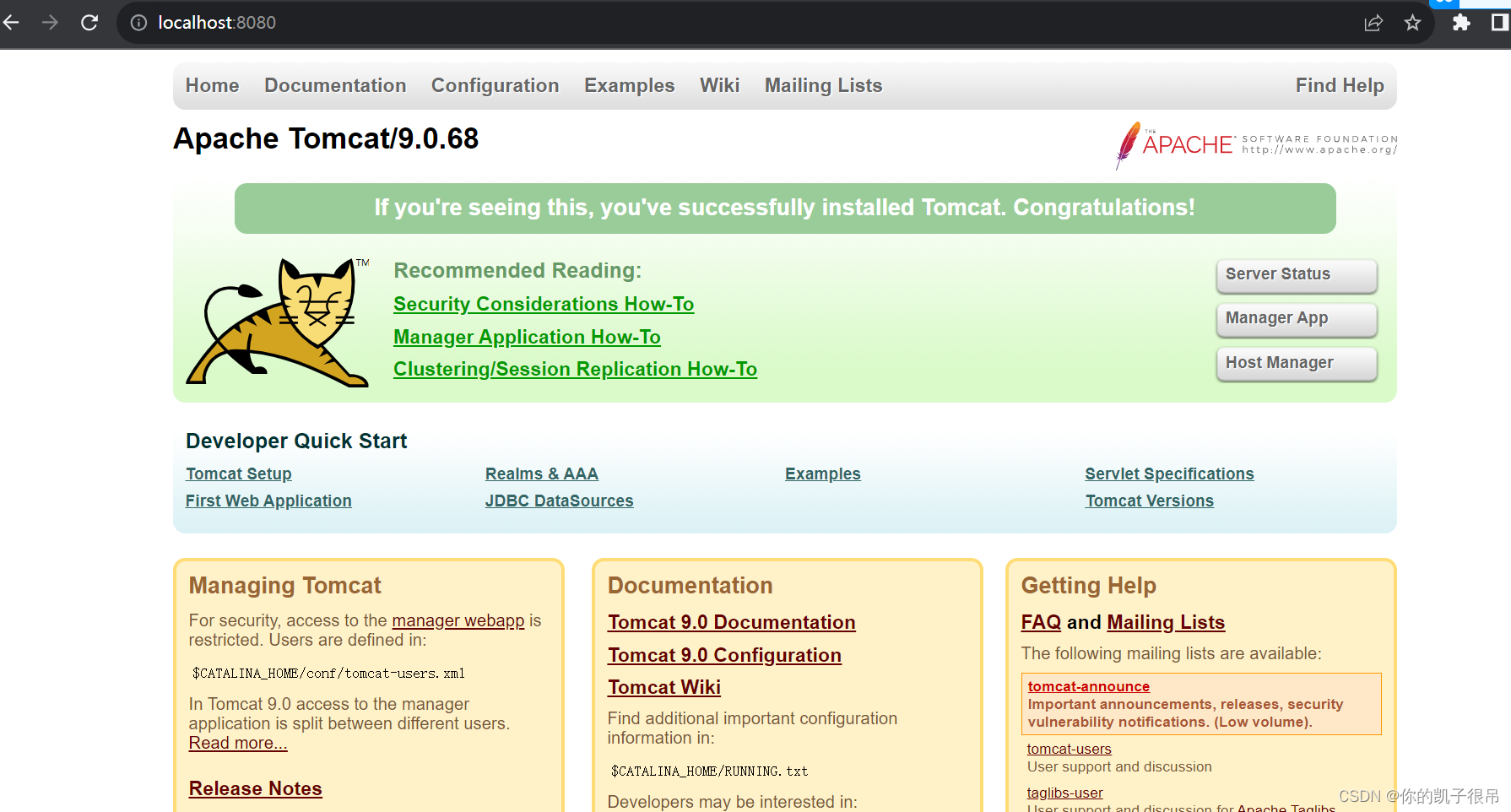The image size is (1511, 812).
Task: Open the Mailing Lists nav item
Action: coord(824,85)
